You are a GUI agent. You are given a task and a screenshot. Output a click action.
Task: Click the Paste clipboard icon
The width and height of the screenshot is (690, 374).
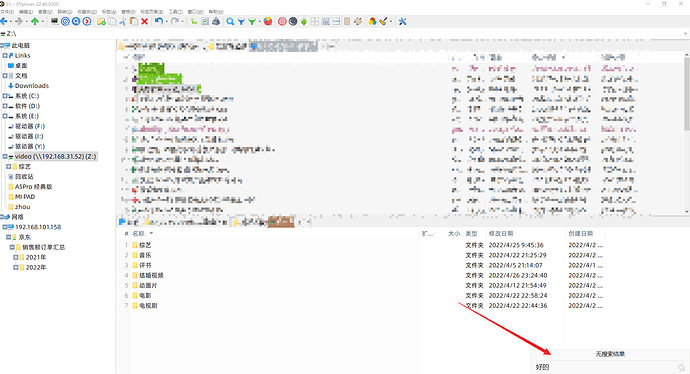(x=133, y=22)
